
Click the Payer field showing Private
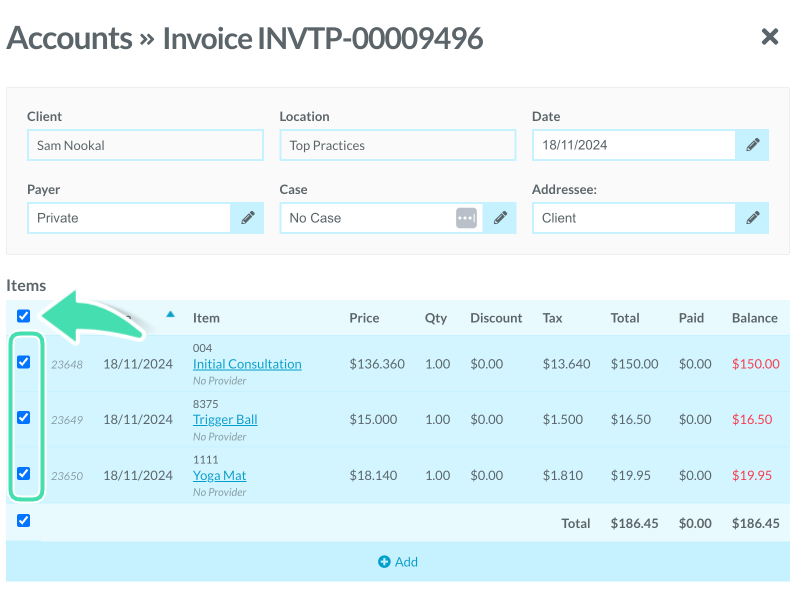pos(129,218)
